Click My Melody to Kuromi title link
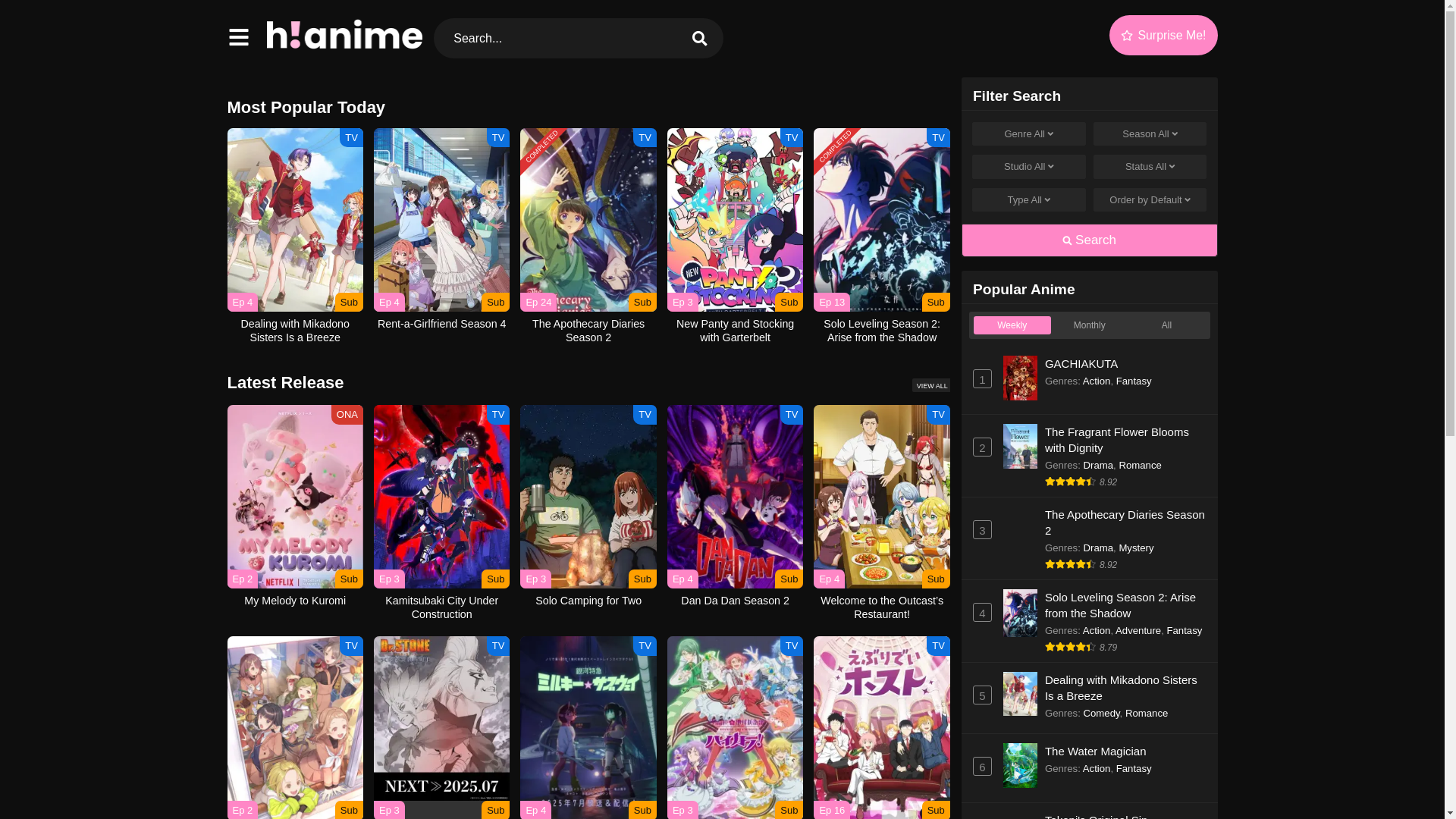Image resolution: width=1456 pixels, height=819 pixels. coord(295,601)
